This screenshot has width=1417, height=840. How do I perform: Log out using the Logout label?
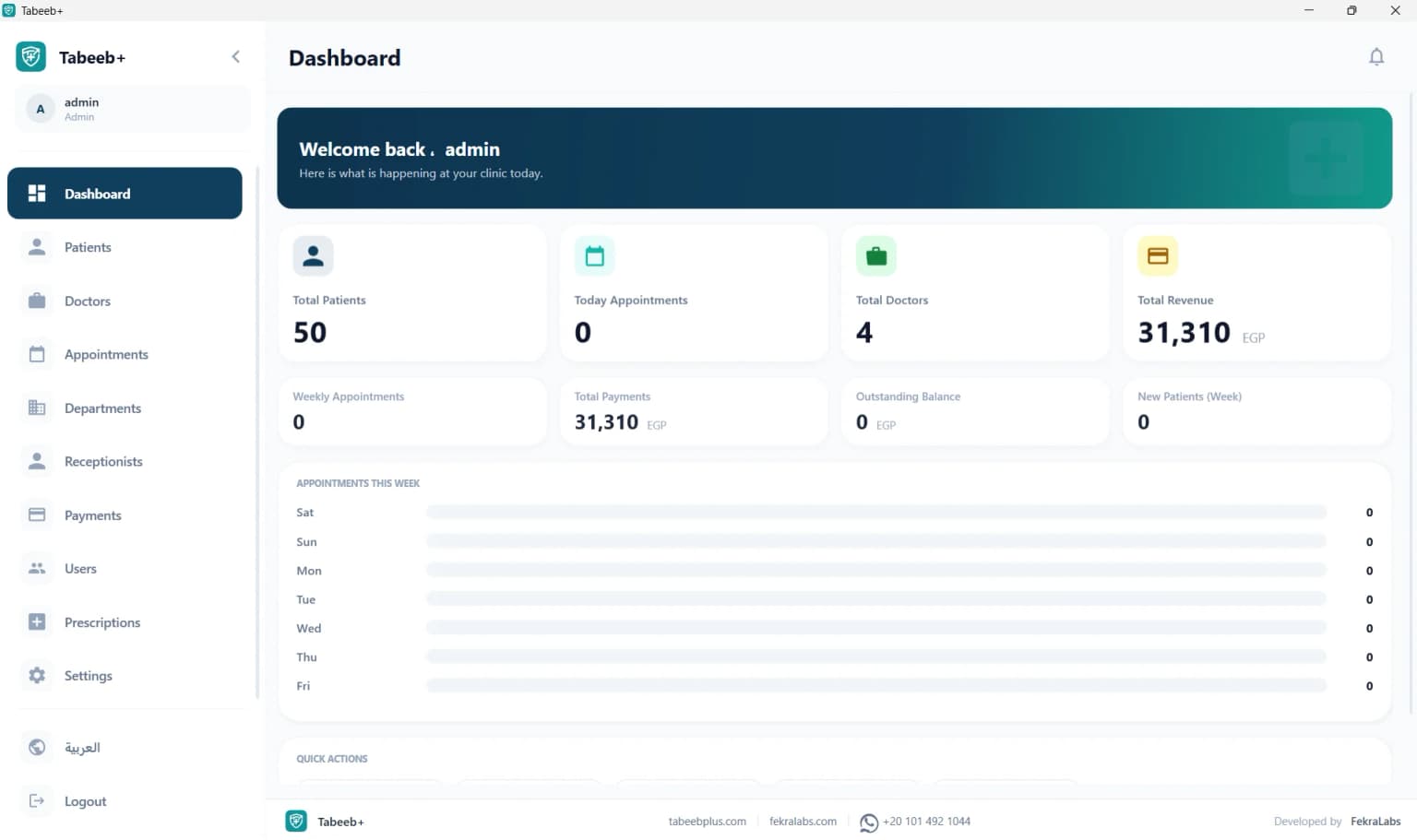[x=86, y=801]
